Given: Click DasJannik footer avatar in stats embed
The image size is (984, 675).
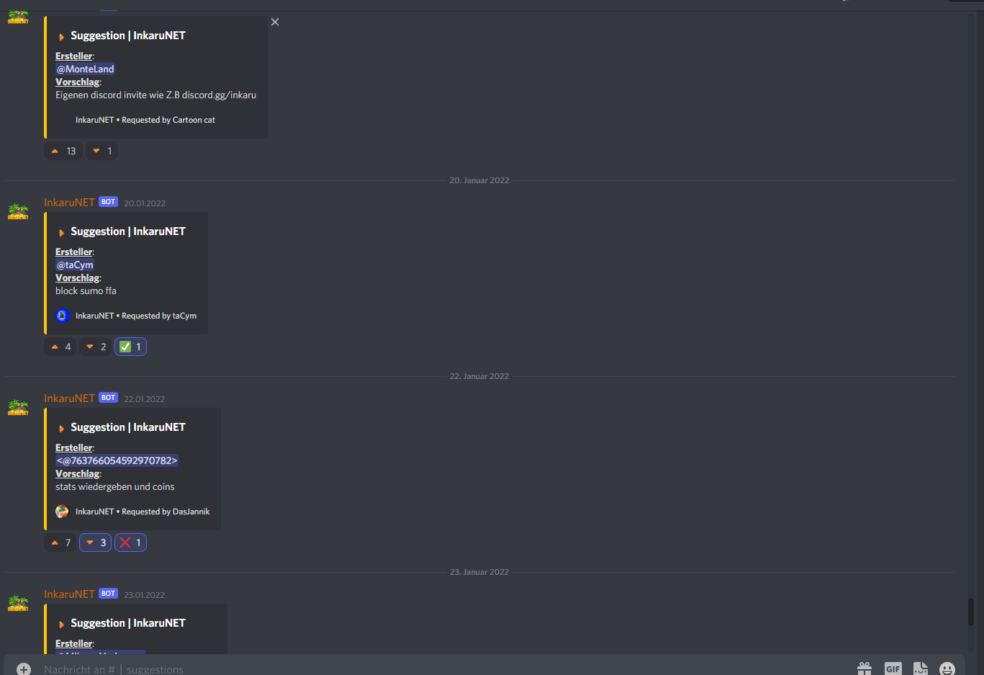Looking at the screenshot, I should coord(62,511).
